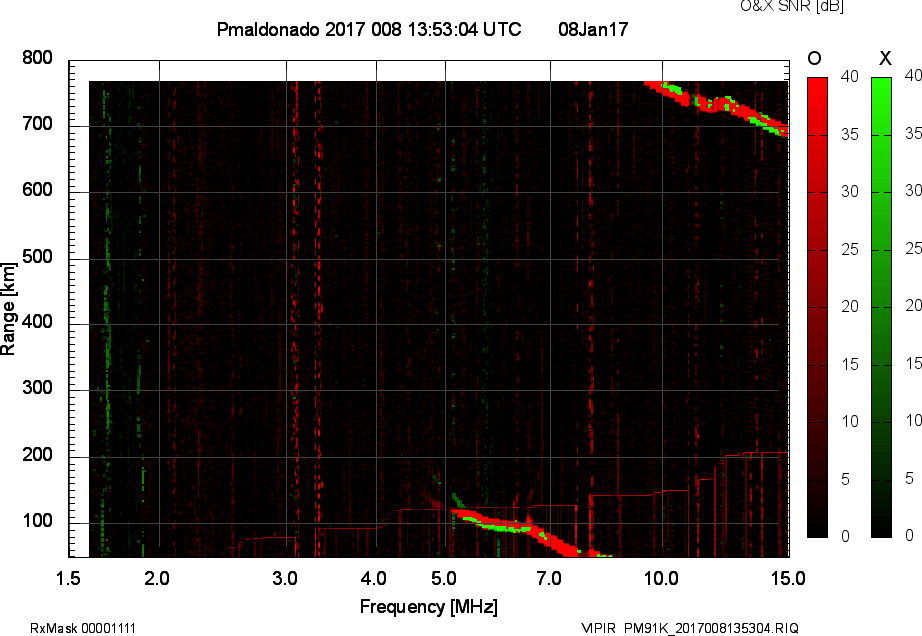Screen dimensions: 922x636
Task: Click the 'Range [km]' axis label
Action: [8, 309]
